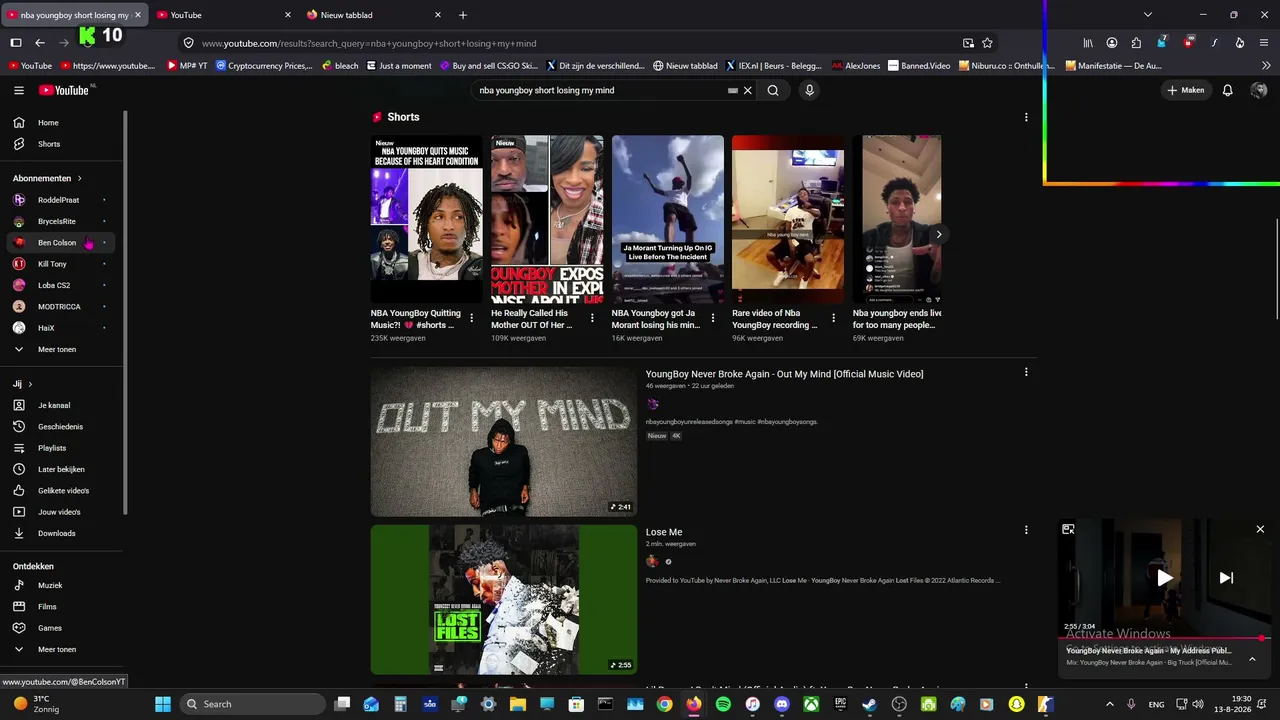This screenshot has height=720, width=1280.
Task: Open Geschiedenis (history) in the sidebar
Action: tap(62, 427)
